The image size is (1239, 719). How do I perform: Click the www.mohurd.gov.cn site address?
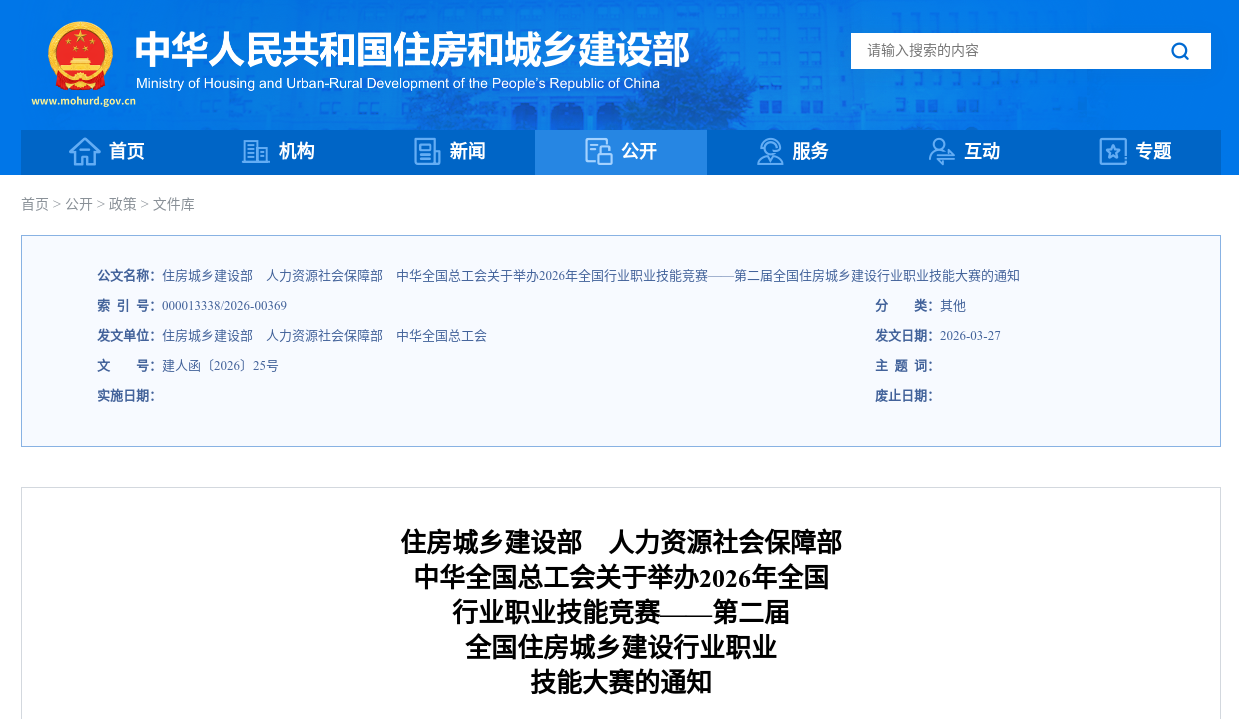83,101
